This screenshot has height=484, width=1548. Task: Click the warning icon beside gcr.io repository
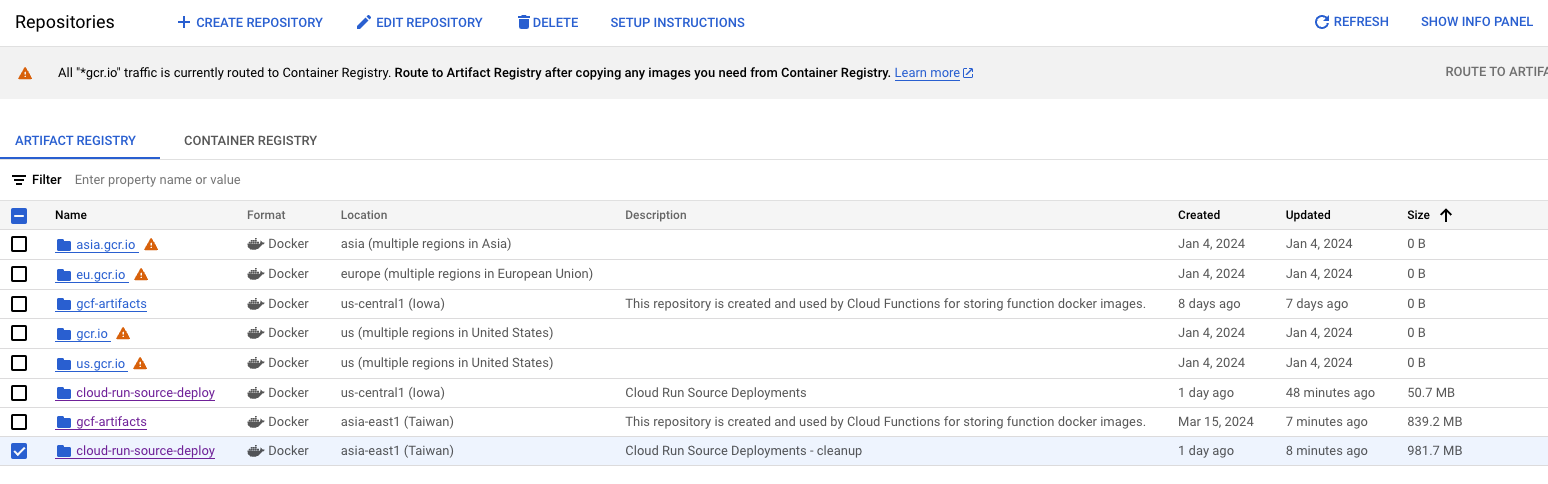coord(123,333)
